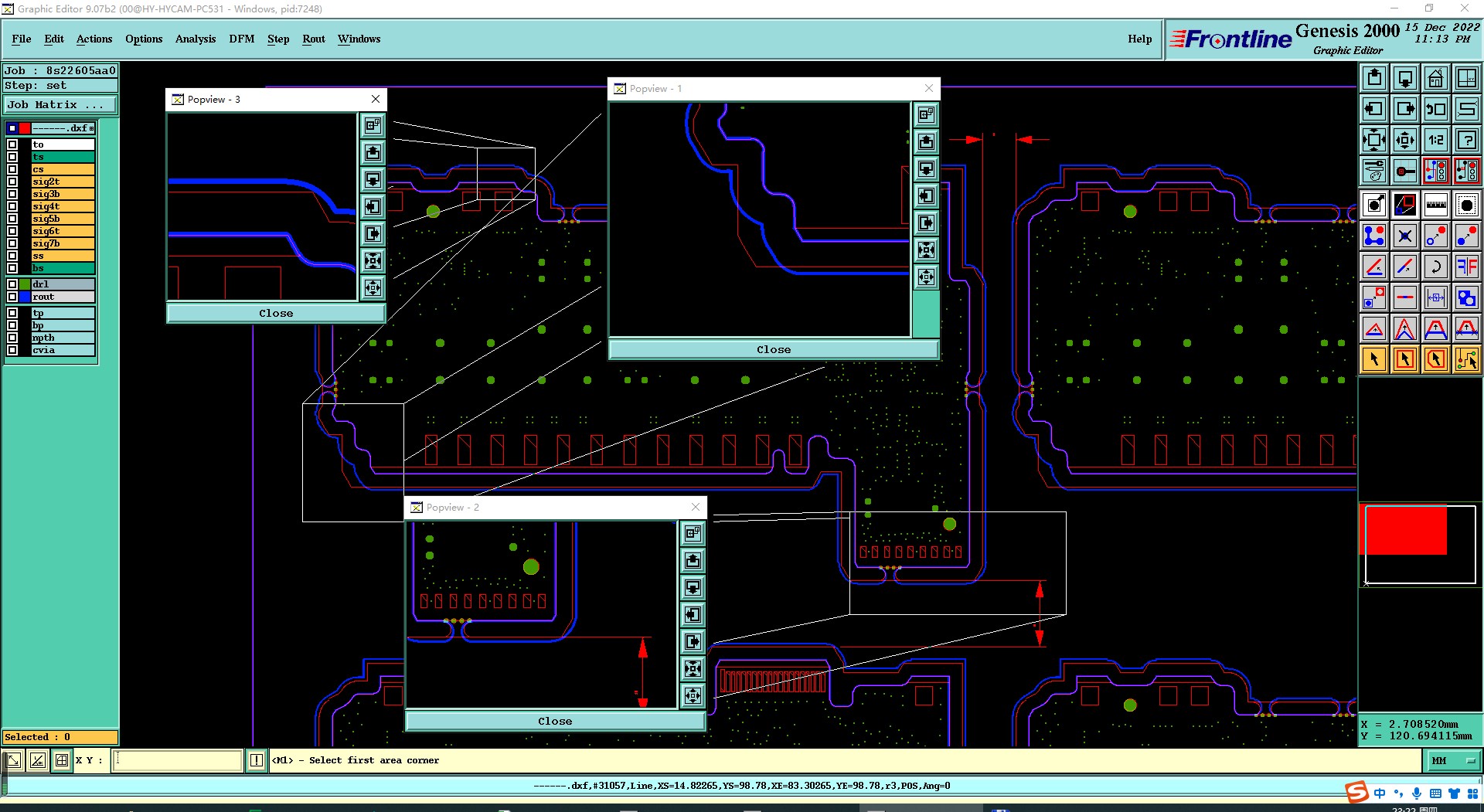The image size is (1484, 812).
Task: Choose the rotate arrow tool icon
Action: [x=1435, y=267]
